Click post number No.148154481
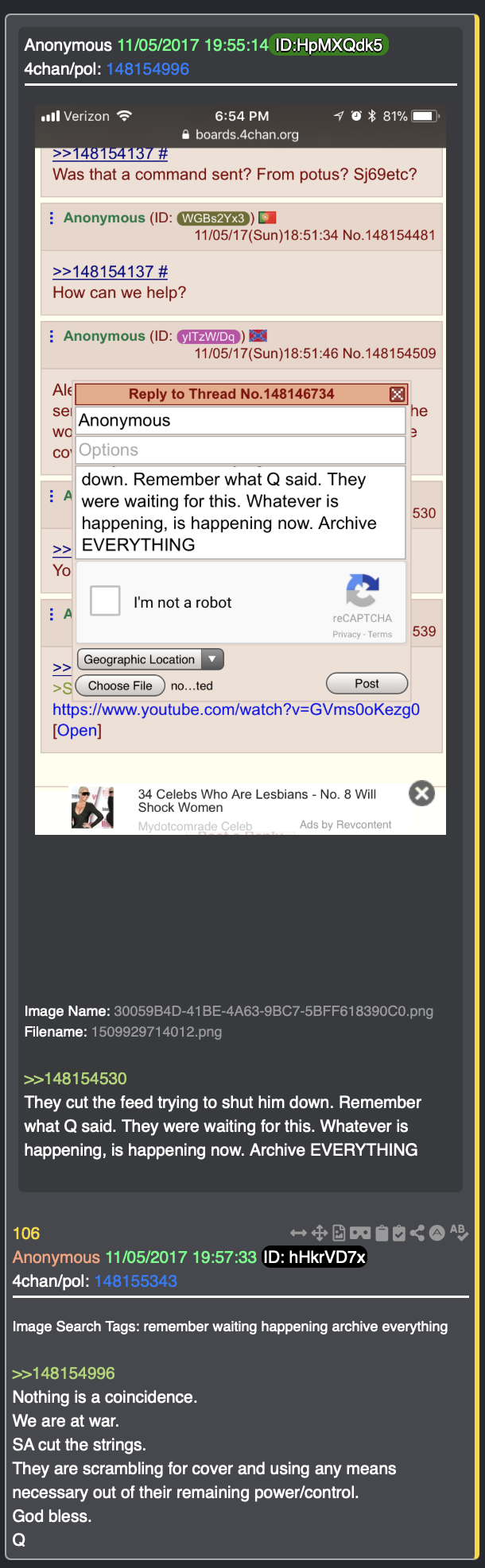The width and height of the screenshot is (485, 1568). click(389, 235)
